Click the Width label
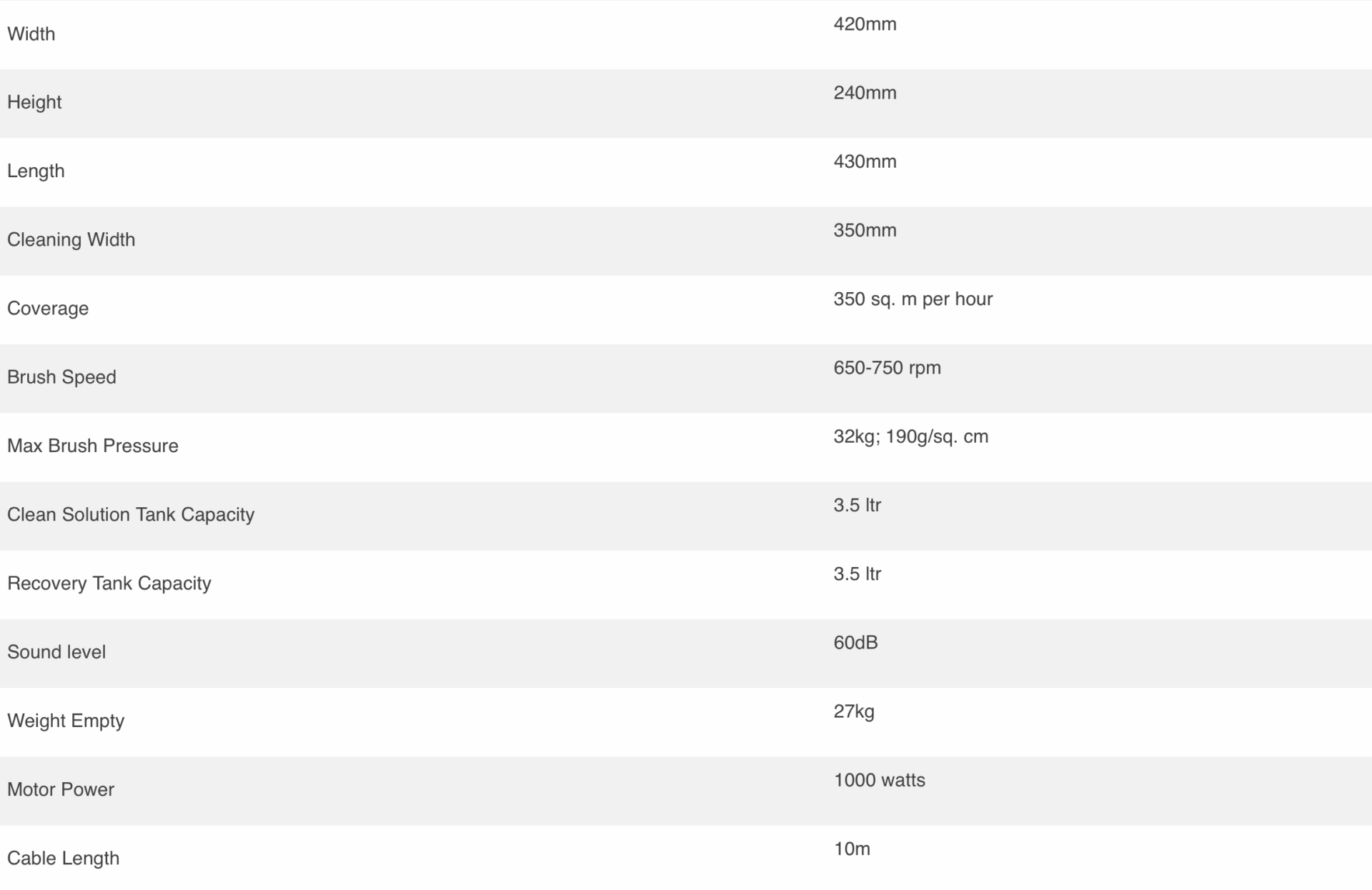Image resolution: width=1372 pixels, height=890 pixels. point(31,34)
